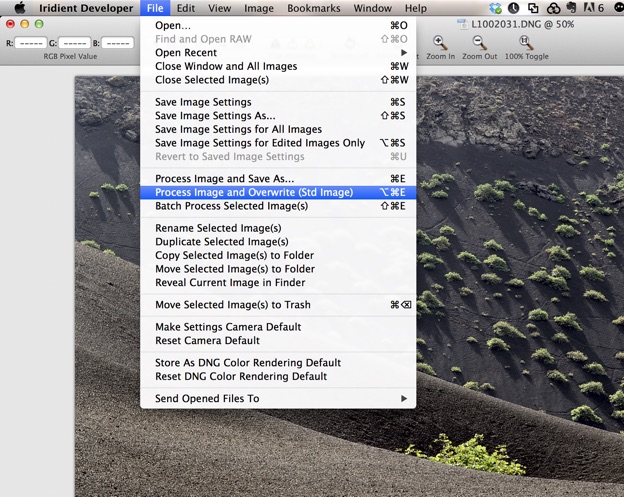
Task: Click the Adobe 6 menu bar icon
Action: click(593, 8)
